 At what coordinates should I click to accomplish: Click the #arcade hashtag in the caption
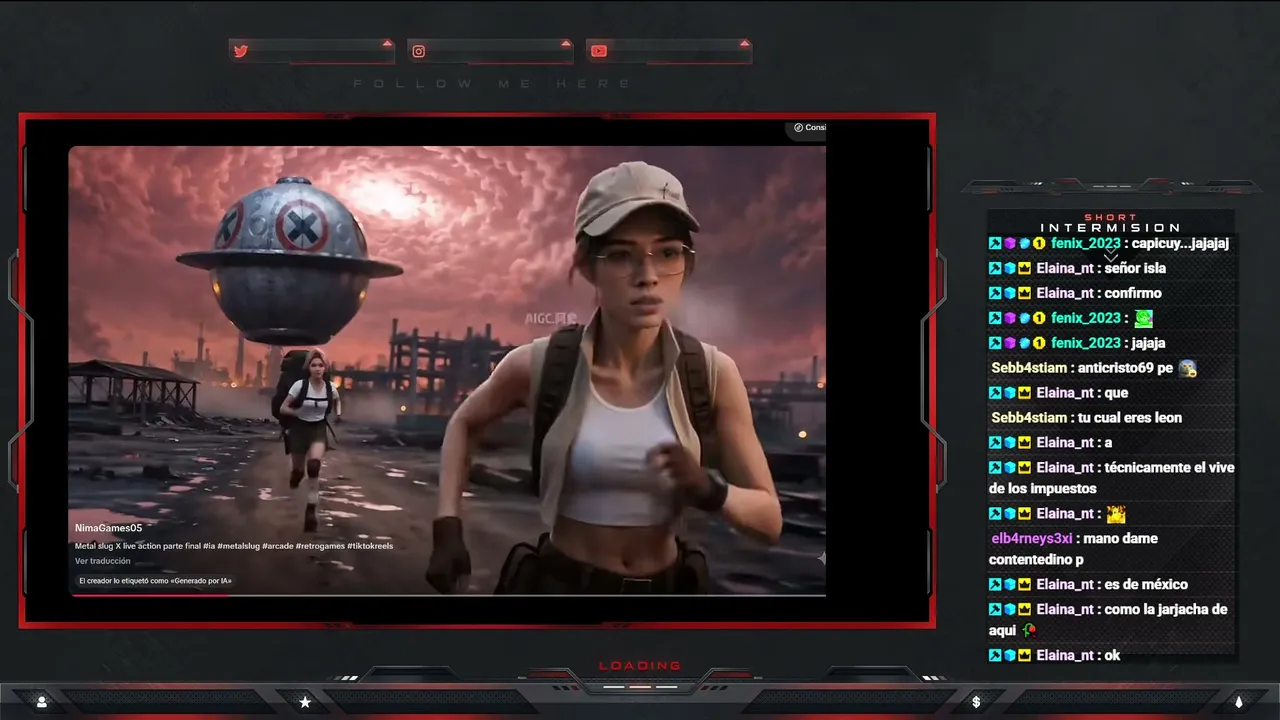click(277, 546)
